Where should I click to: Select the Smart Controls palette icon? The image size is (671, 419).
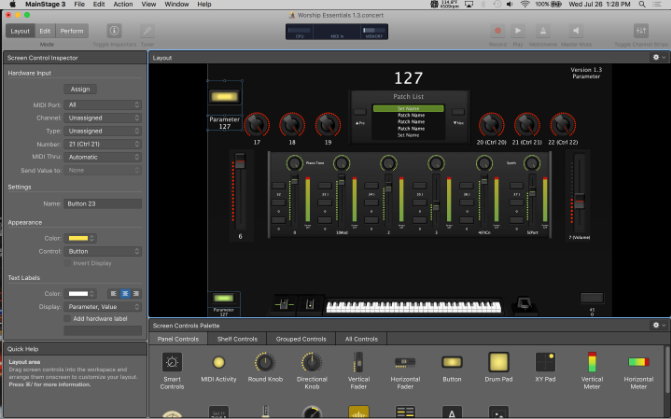coord(172,362)
